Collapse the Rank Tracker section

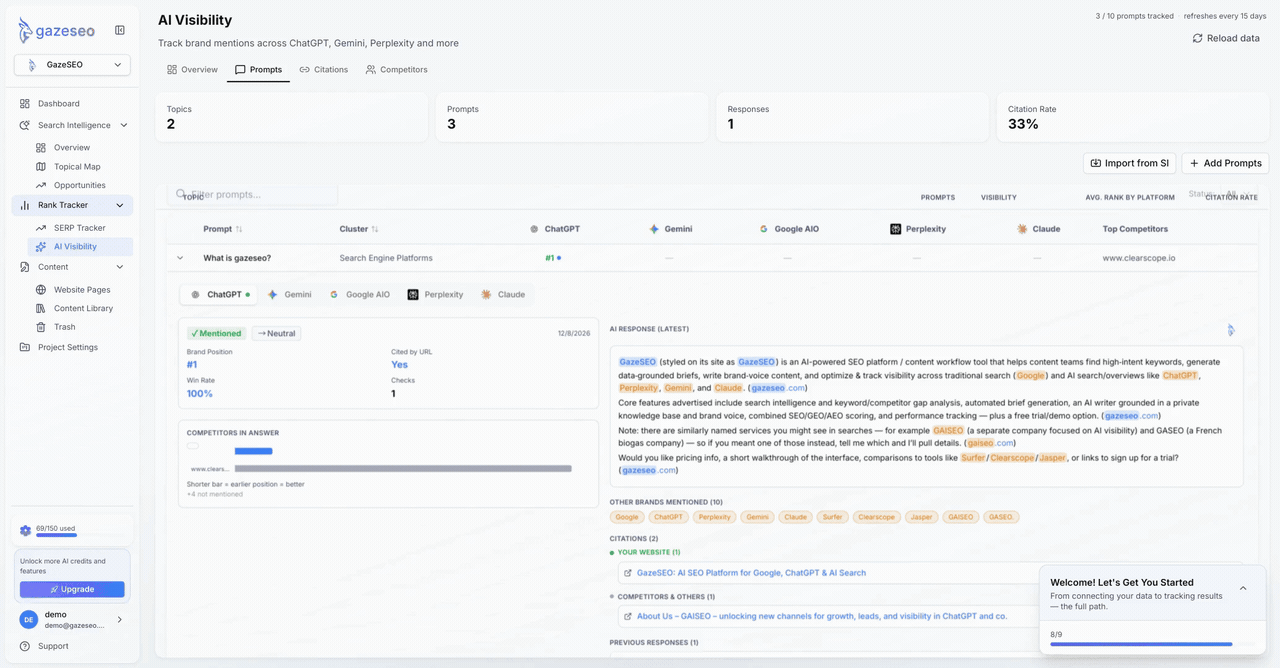click(120, 206)
